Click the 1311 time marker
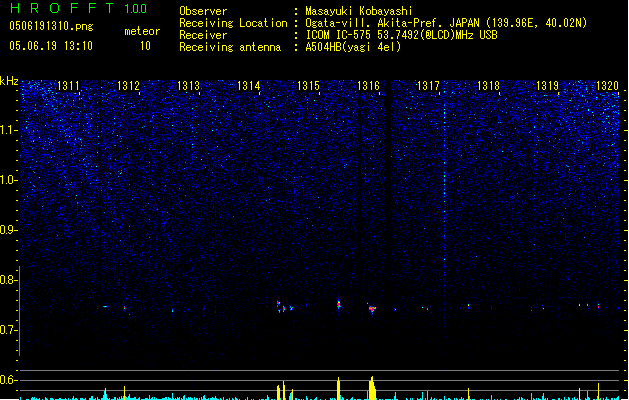Viewport: 629px width, 400px height. click(x=68, y=86)
